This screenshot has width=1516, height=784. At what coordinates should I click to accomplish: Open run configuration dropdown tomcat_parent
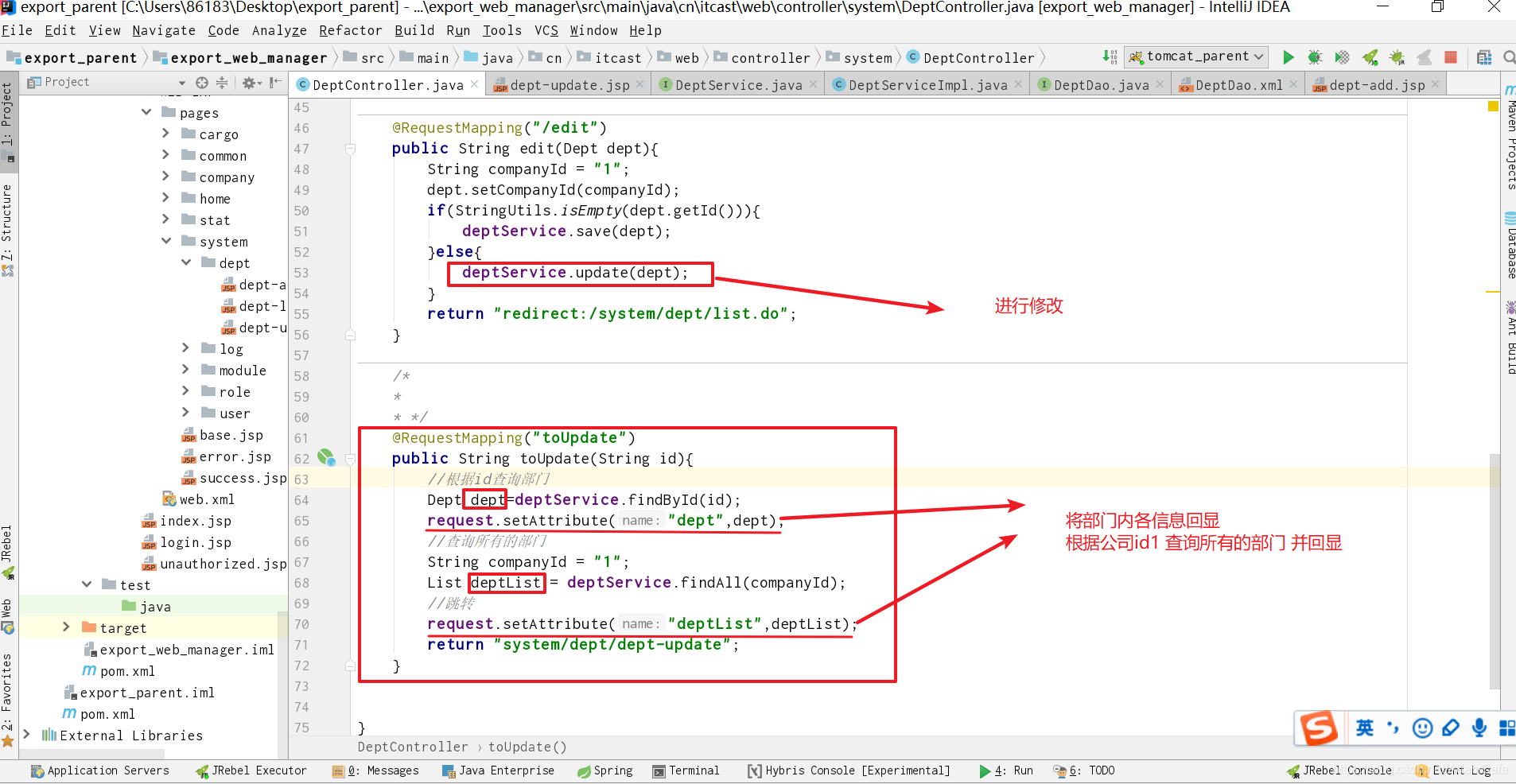[x=1197, y=56]
